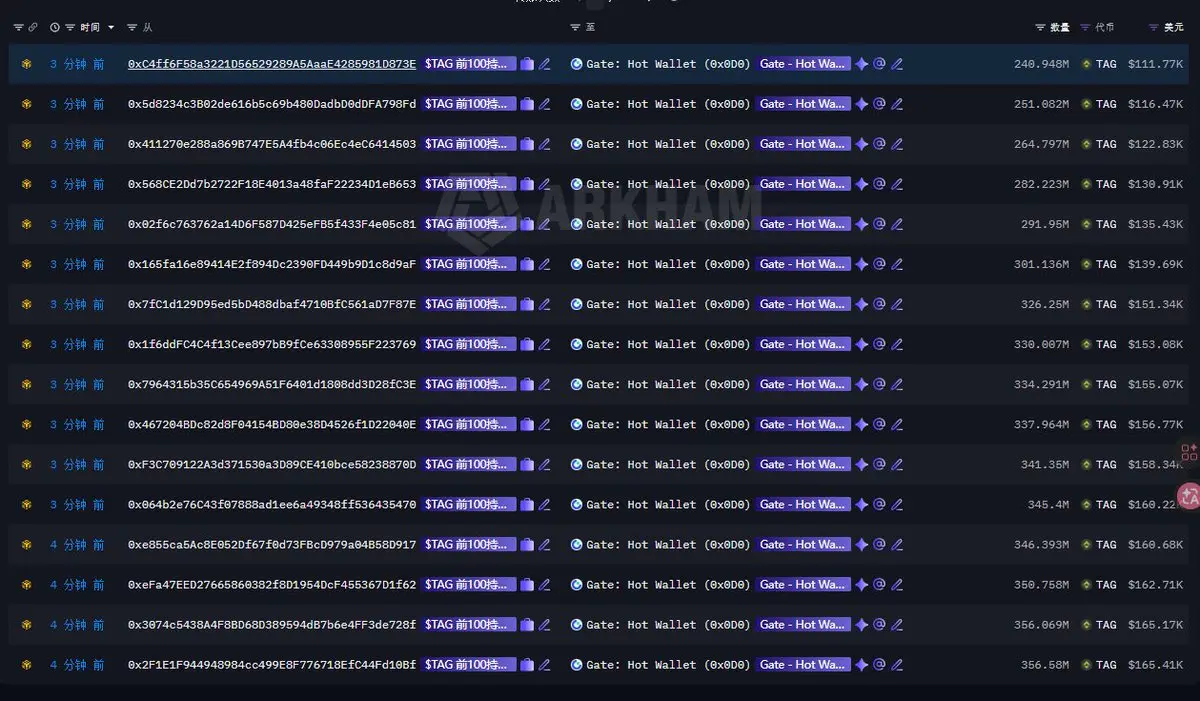The height and width of the screenshot is (701, 1200).
Task: Open sender address starting 0x3074c5438A4
Action: coord(272,624)
